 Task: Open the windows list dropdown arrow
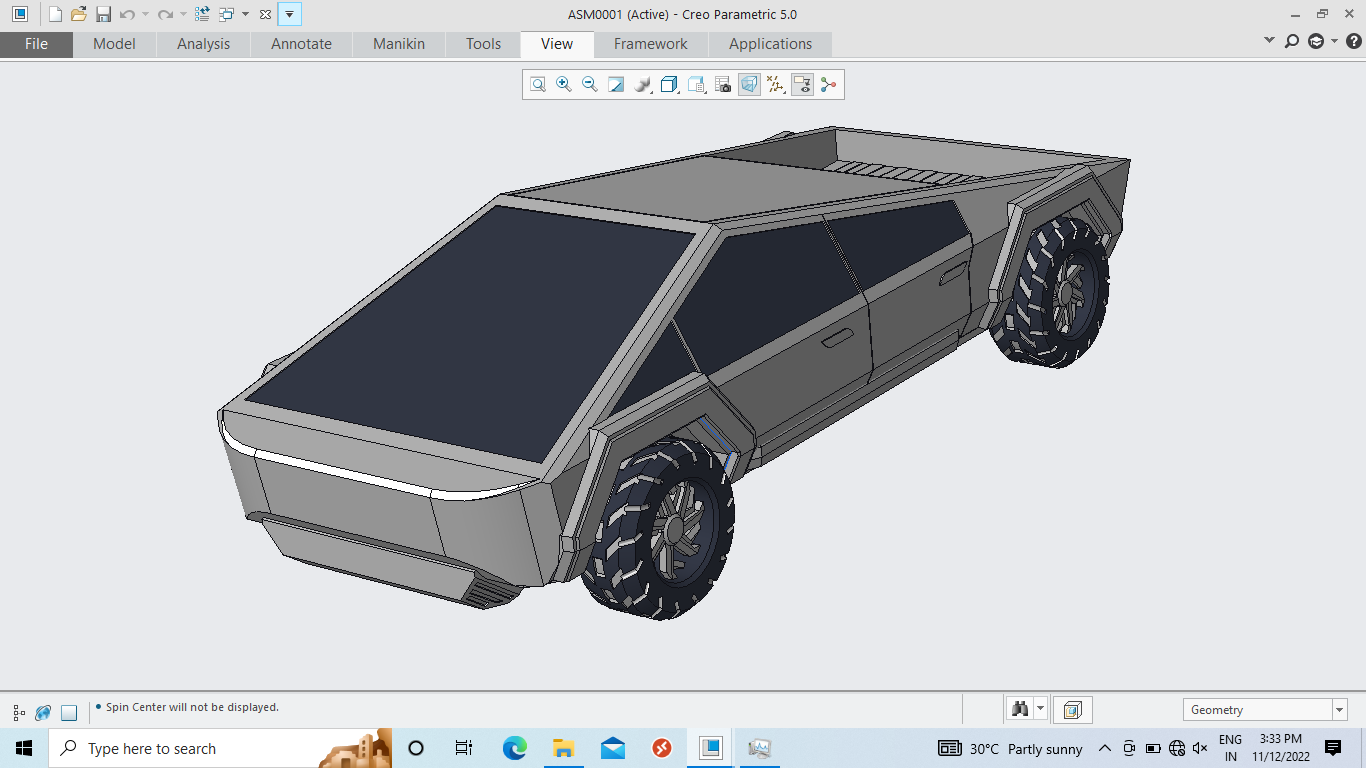(245, 14)
